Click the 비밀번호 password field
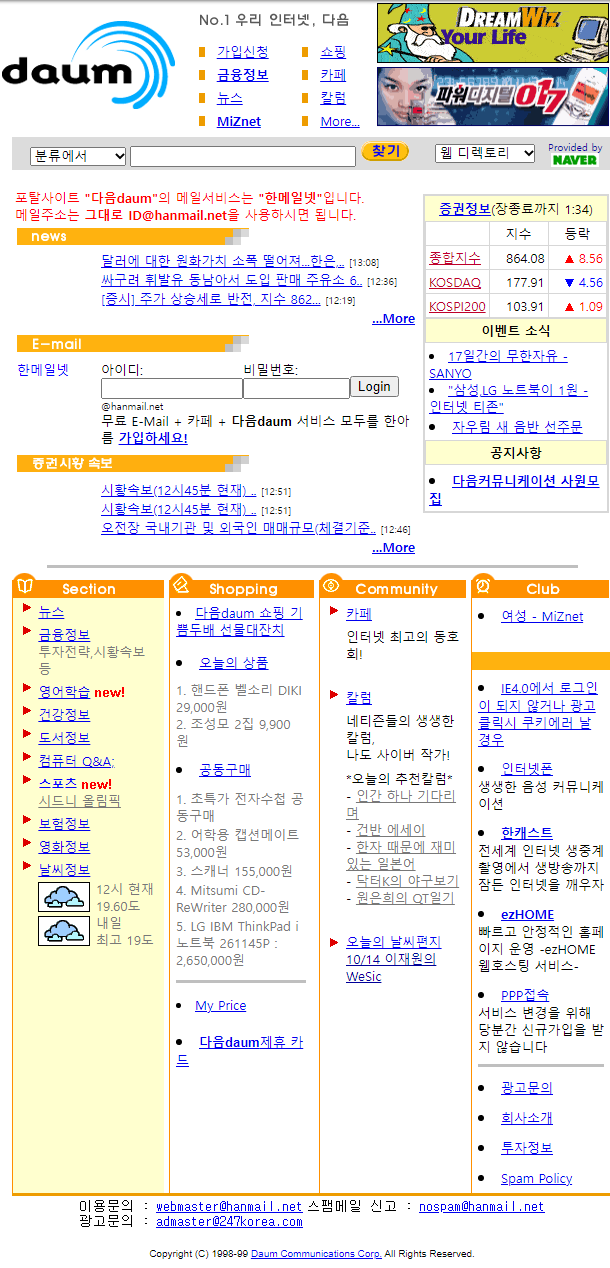This screenshot has width=610, height=1268. [x=296, y=389]
